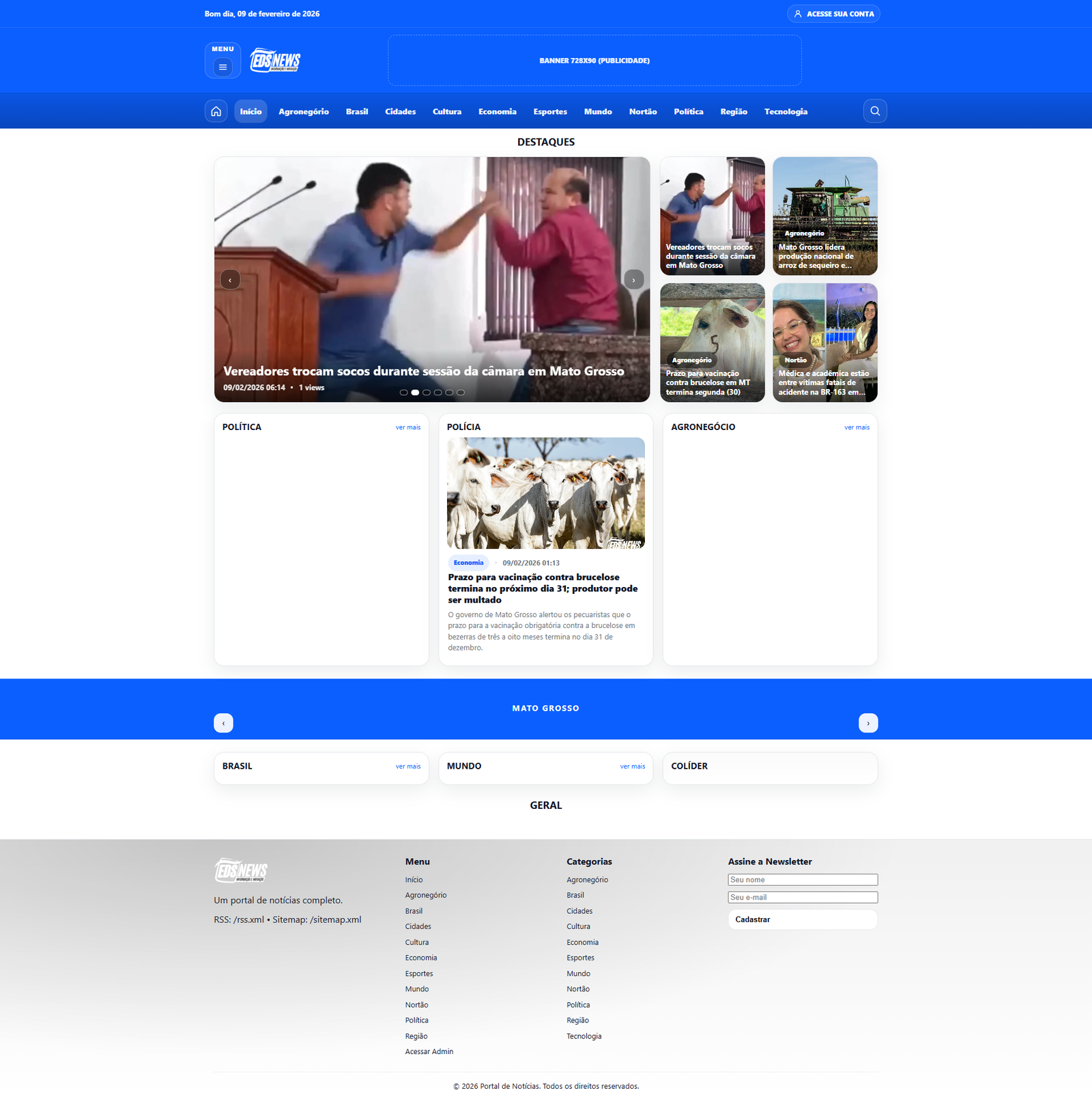Image resolution: width=1092 pixels, height=1099 pixels.
Task: Expand Política section with ver mais
Action: click(x=407, y=427)
